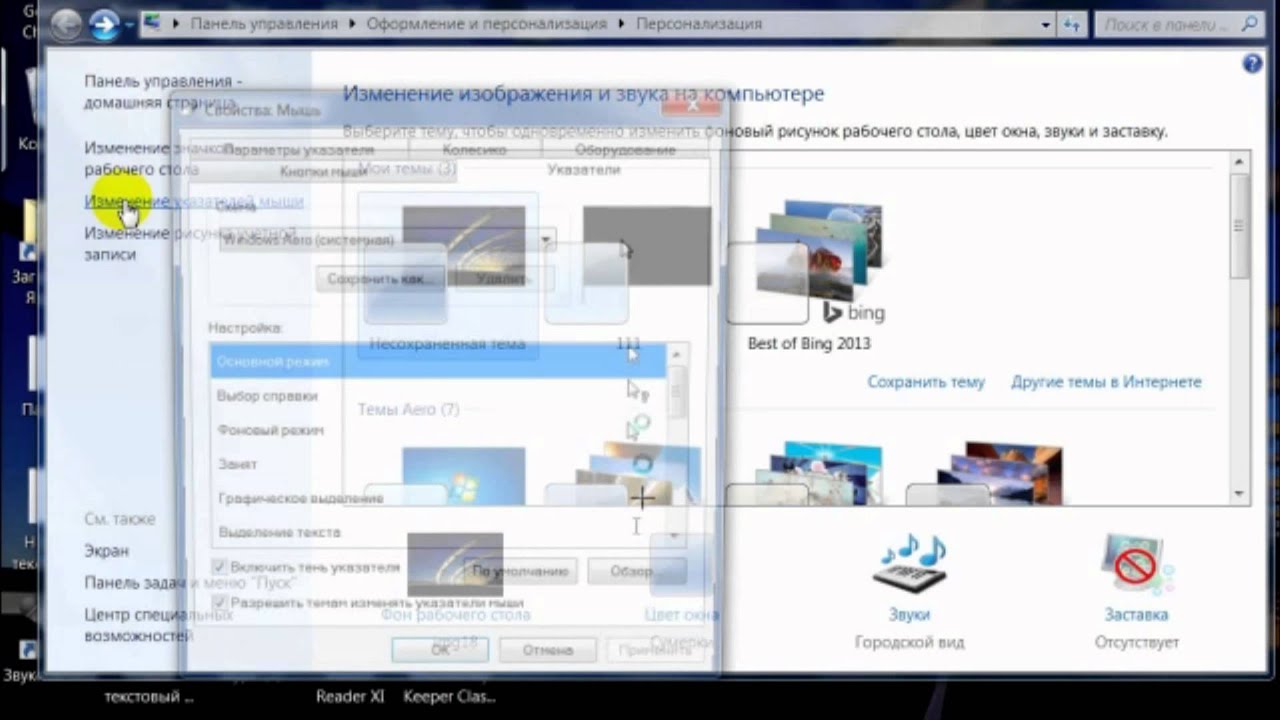Image resolution: width=1280 pixels, height=720 pixels.
Task: Click the theme list scrollbar thumb
Action: pyautogui.click(x=1240, y=226)
